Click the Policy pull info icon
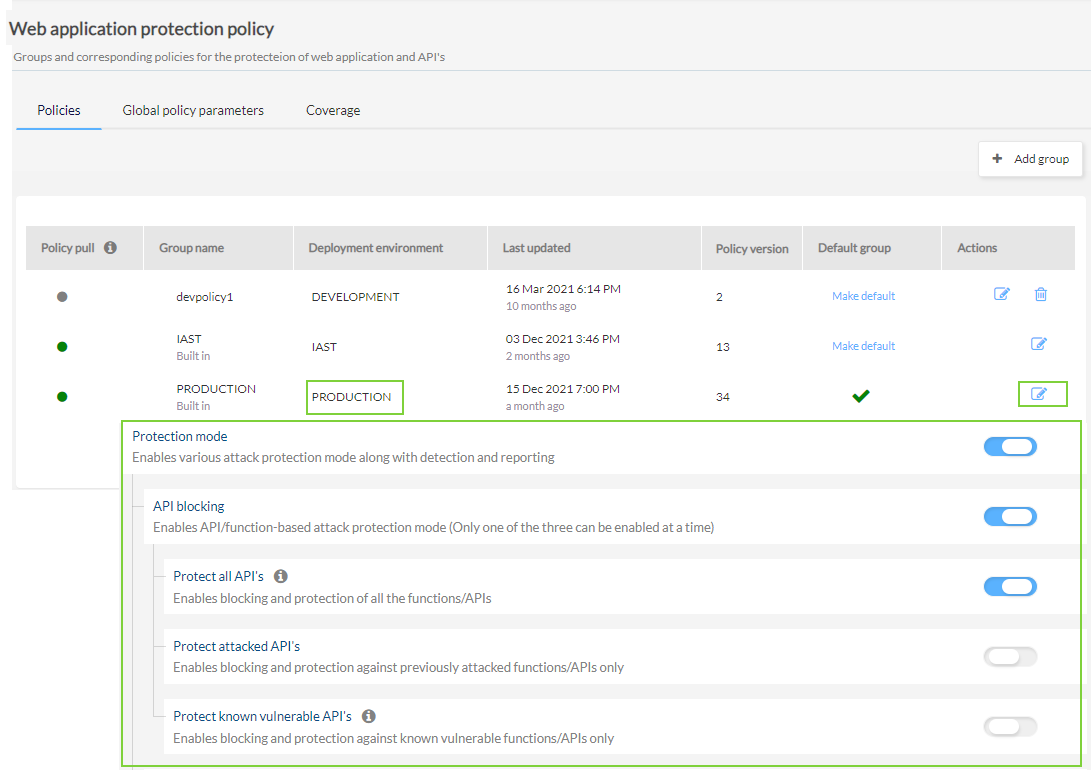Image resolution: width=1091 pixels, height=770 pixels. click(110, 247)
